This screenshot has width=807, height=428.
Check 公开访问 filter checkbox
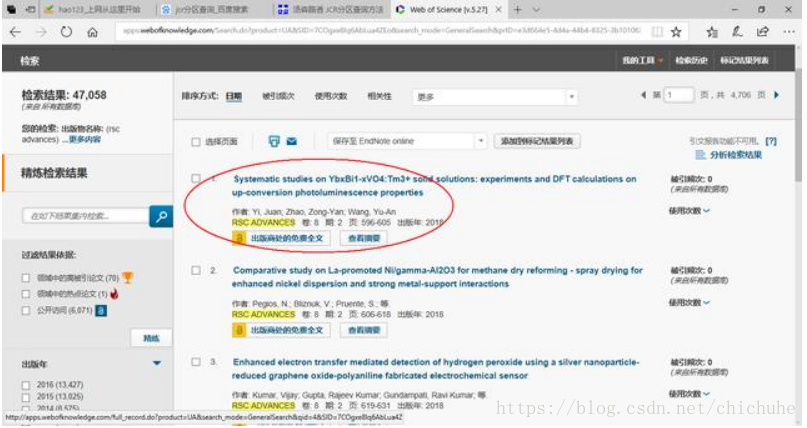26,310
